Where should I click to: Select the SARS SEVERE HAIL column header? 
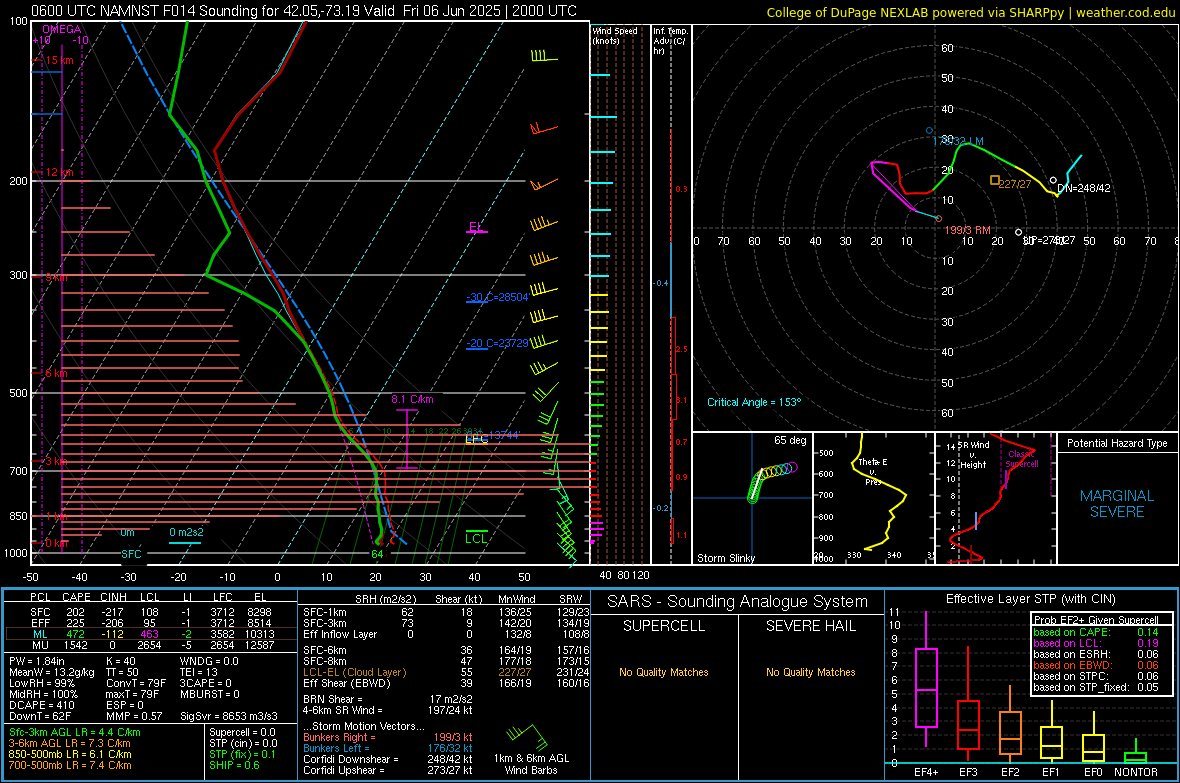[x=810, y=626]
